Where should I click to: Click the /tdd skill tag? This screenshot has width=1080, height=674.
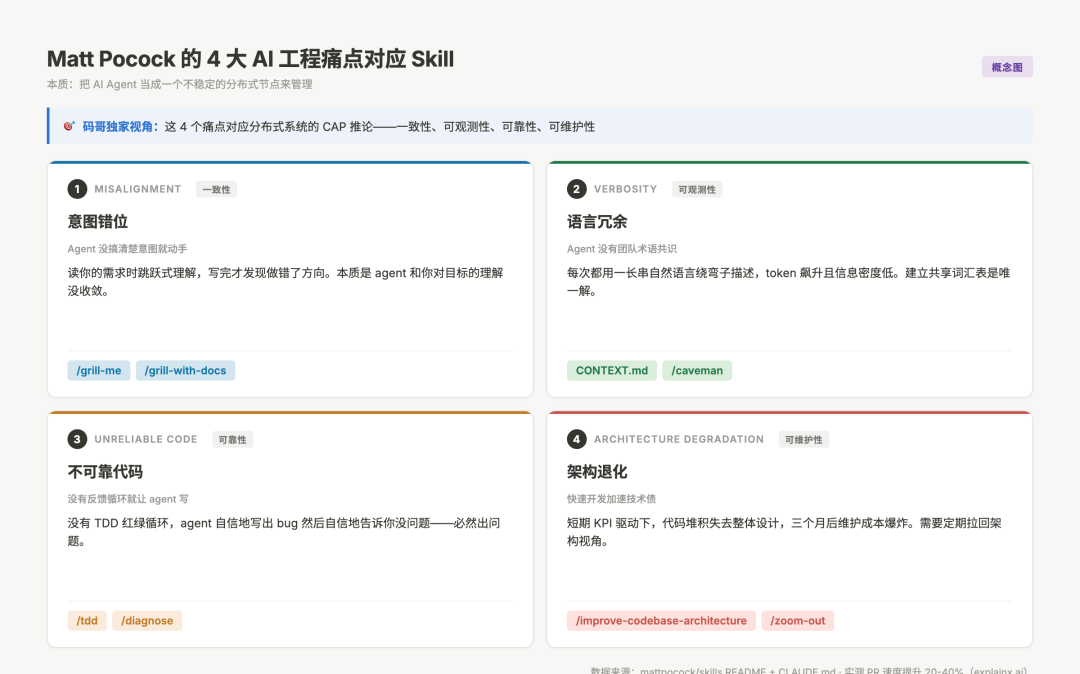87,620
